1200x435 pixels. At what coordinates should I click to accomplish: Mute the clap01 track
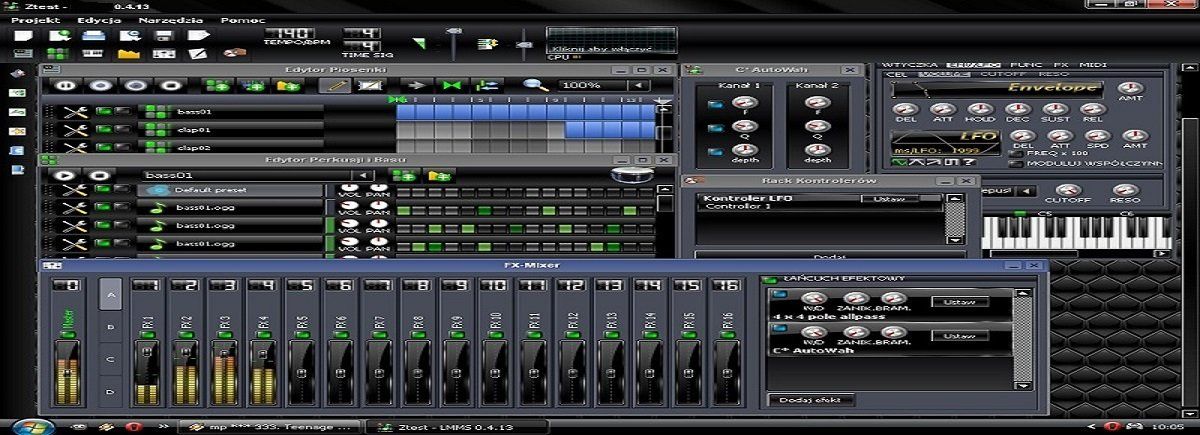102,130
